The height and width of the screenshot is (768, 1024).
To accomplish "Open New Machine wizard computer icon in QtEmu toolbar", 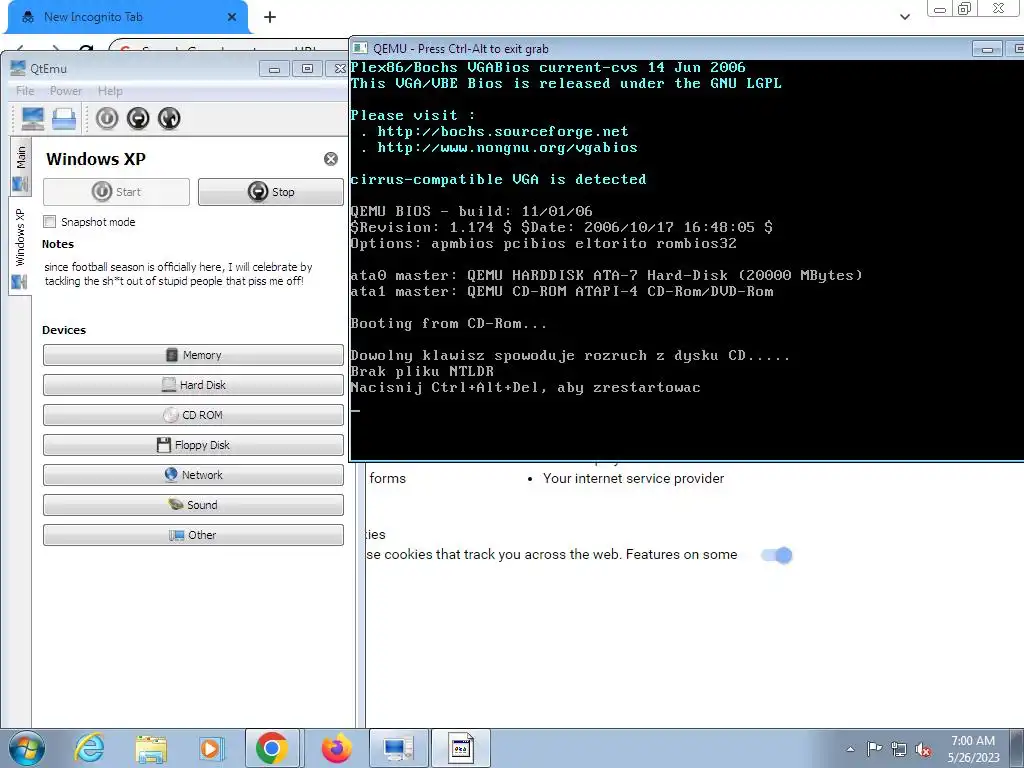I will (x=33, y=118).
